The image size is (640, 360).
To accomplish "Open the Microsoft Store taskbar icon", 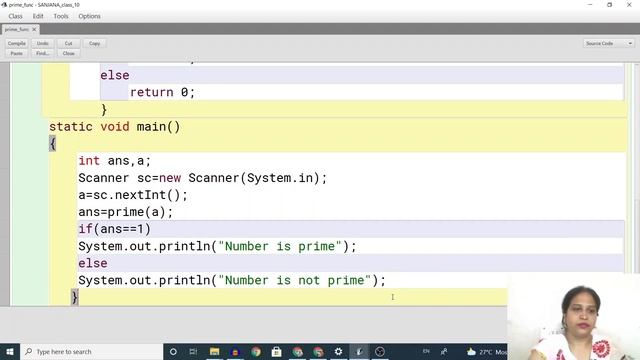I will [276, 351].
